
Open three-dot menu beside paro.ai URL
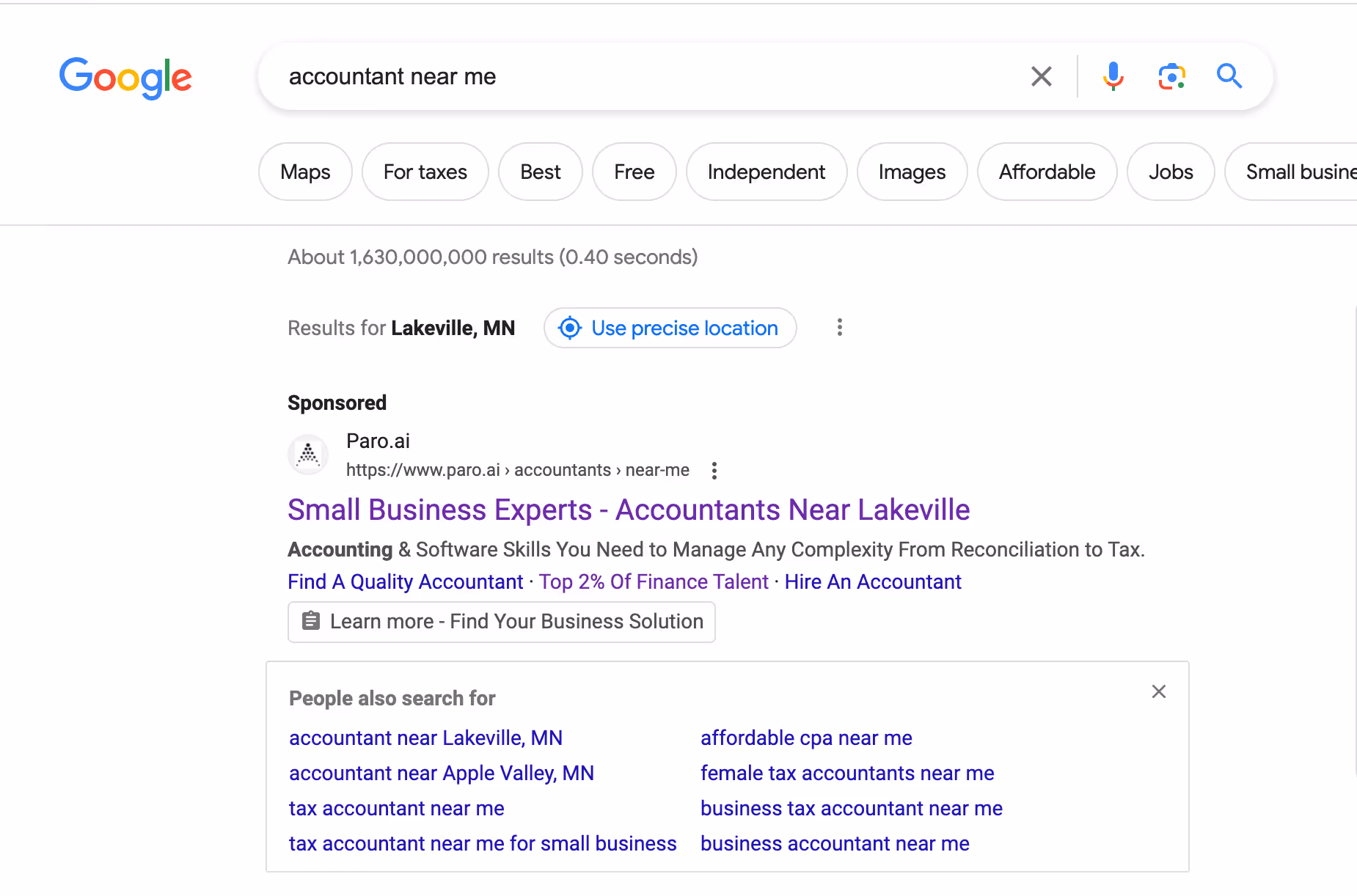point(714,470)
